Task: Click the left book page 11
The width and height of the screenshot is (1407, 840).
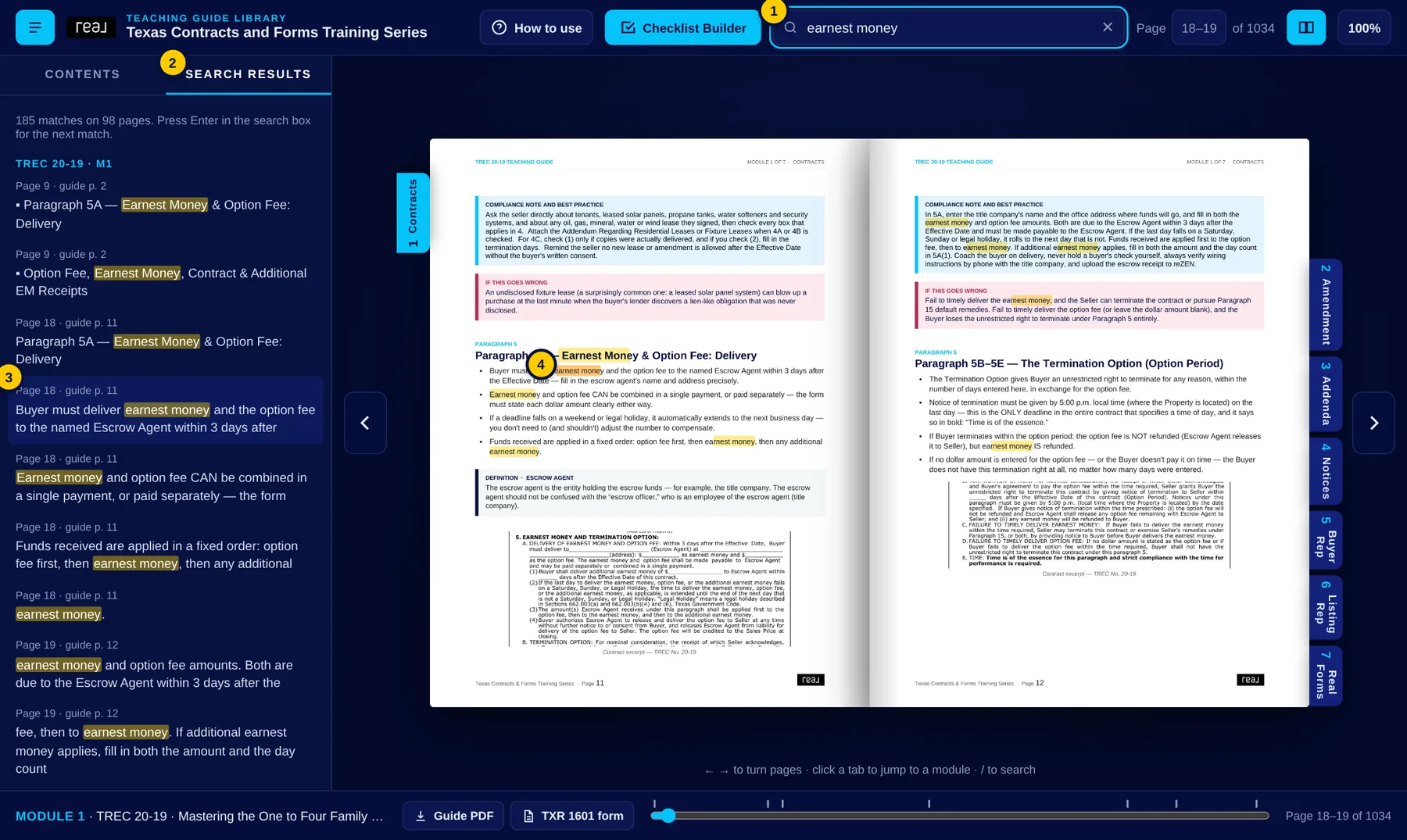Action: pos(650,423)
